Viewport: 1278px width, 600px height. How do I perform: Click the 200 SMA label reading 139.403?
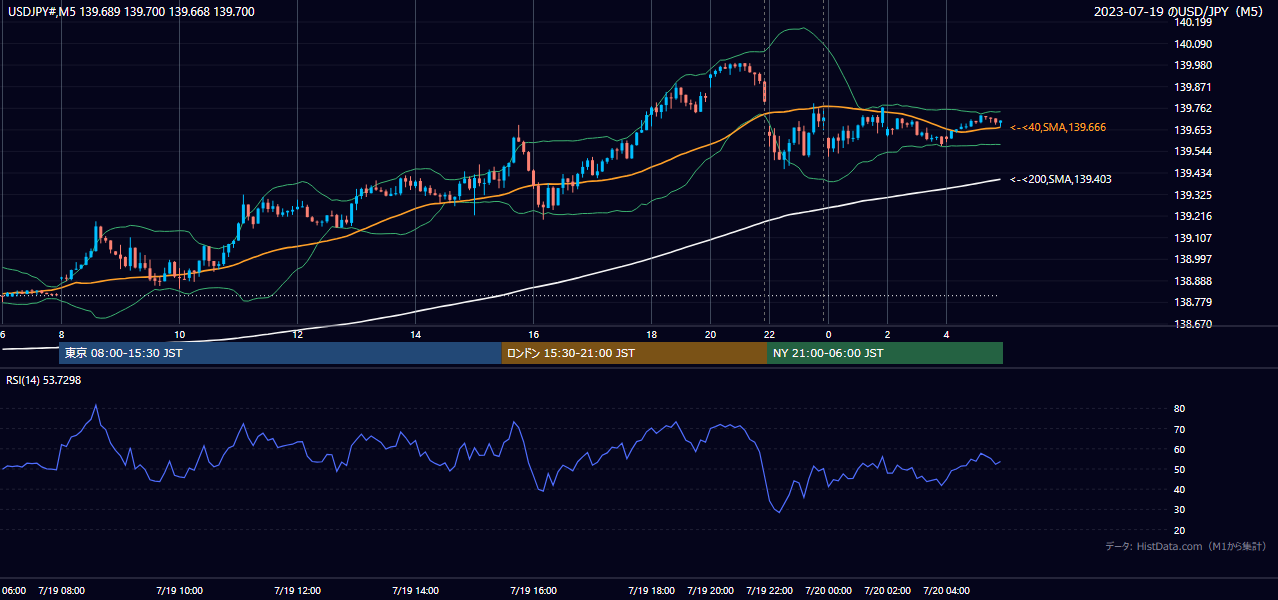click(1061, 179)
